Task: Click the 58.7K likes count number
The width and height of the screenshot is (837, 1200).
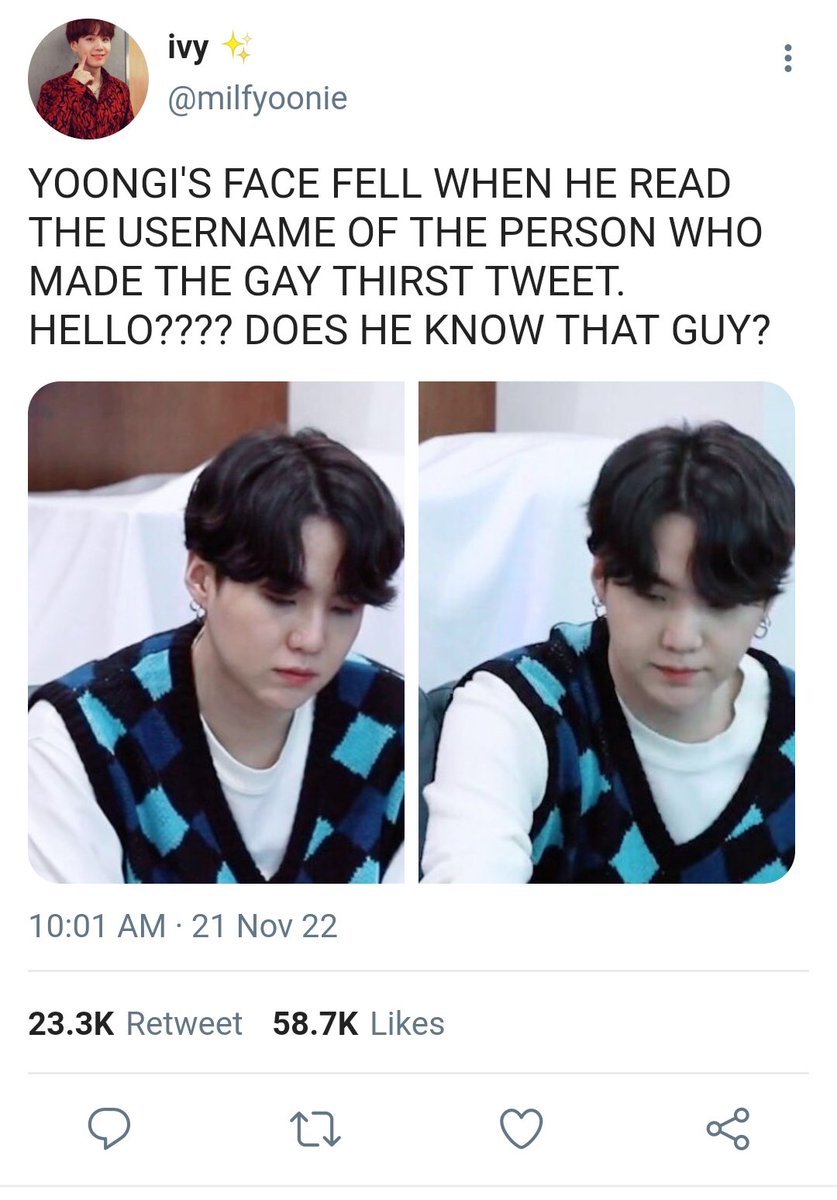Action: coord(315,1023)
